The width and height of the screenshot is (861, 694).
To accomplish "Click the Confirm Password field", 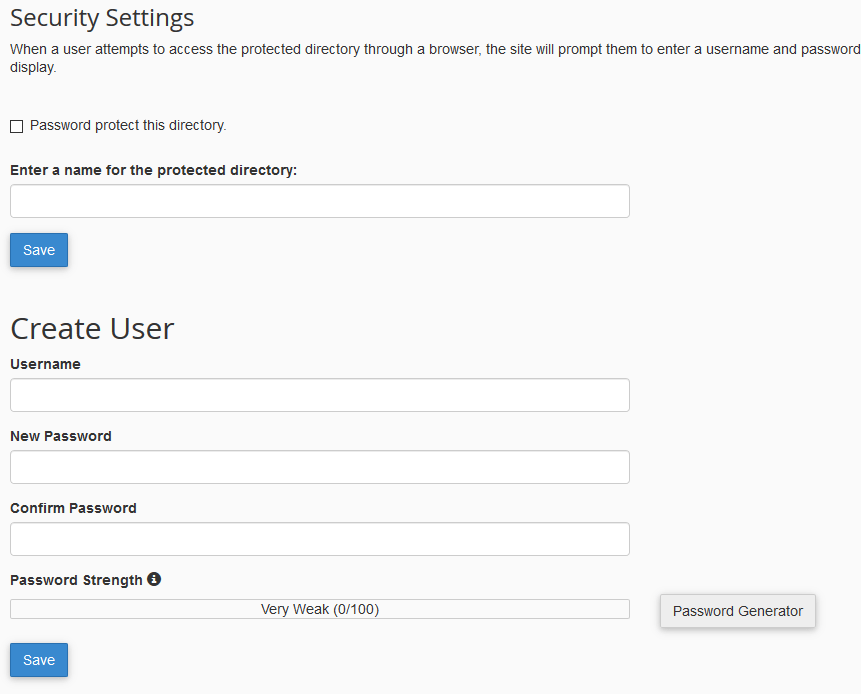I will [x=320, y=539].
